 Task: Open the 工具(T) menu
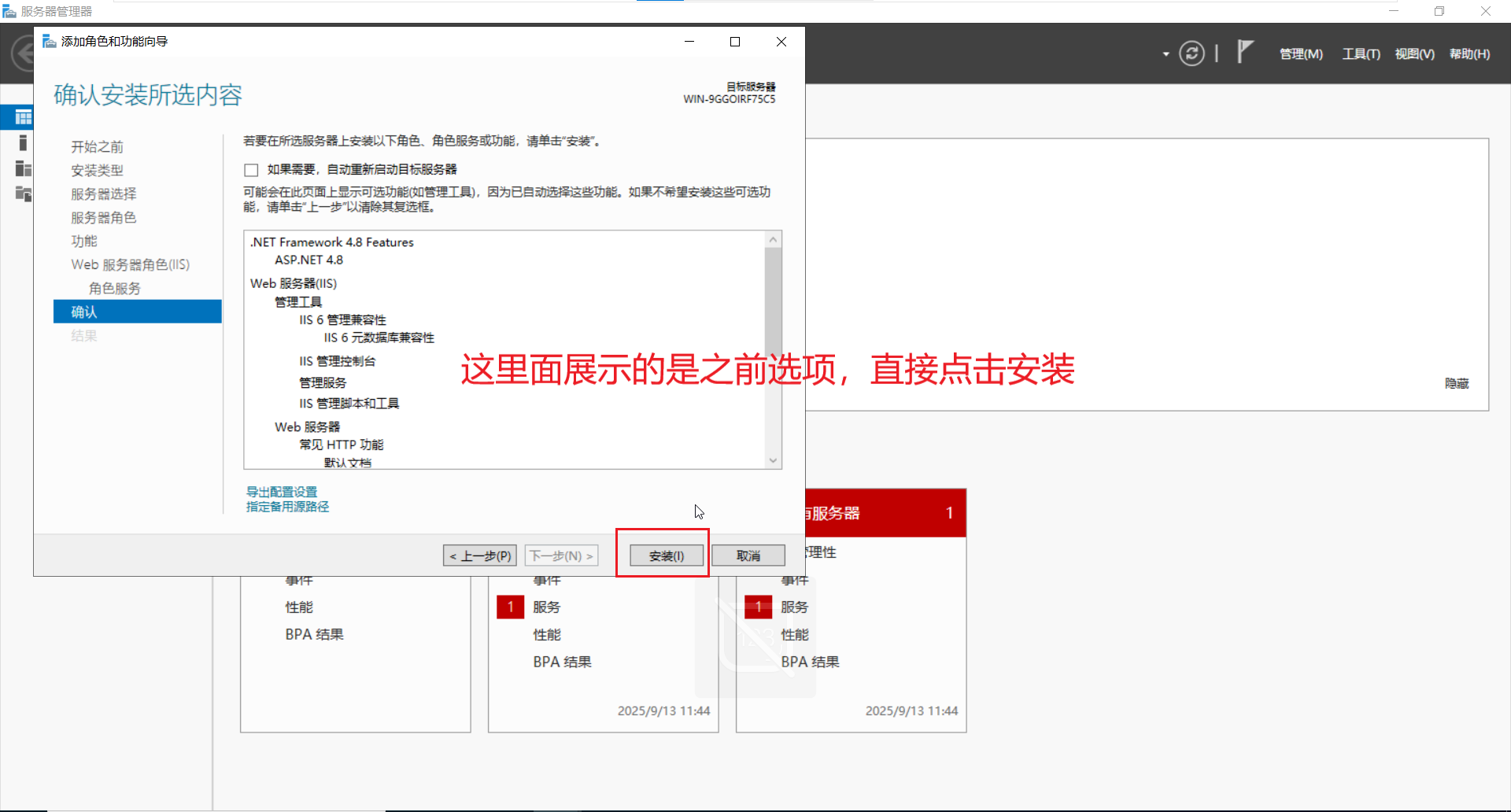1361,54
